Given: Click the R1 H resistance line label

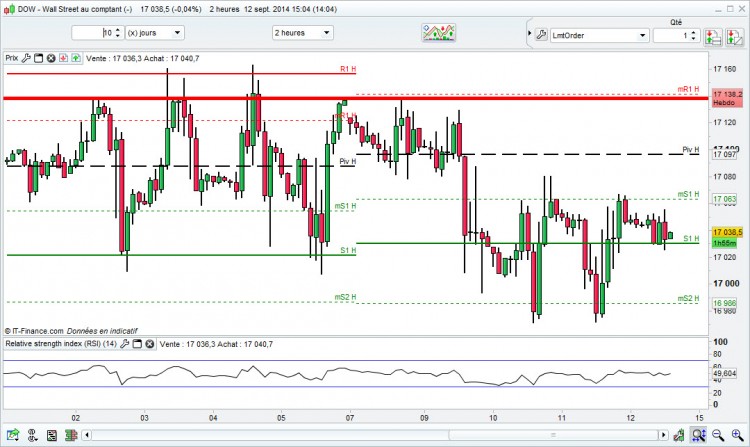Looking at the screenshot, I should tap(348, 69).
